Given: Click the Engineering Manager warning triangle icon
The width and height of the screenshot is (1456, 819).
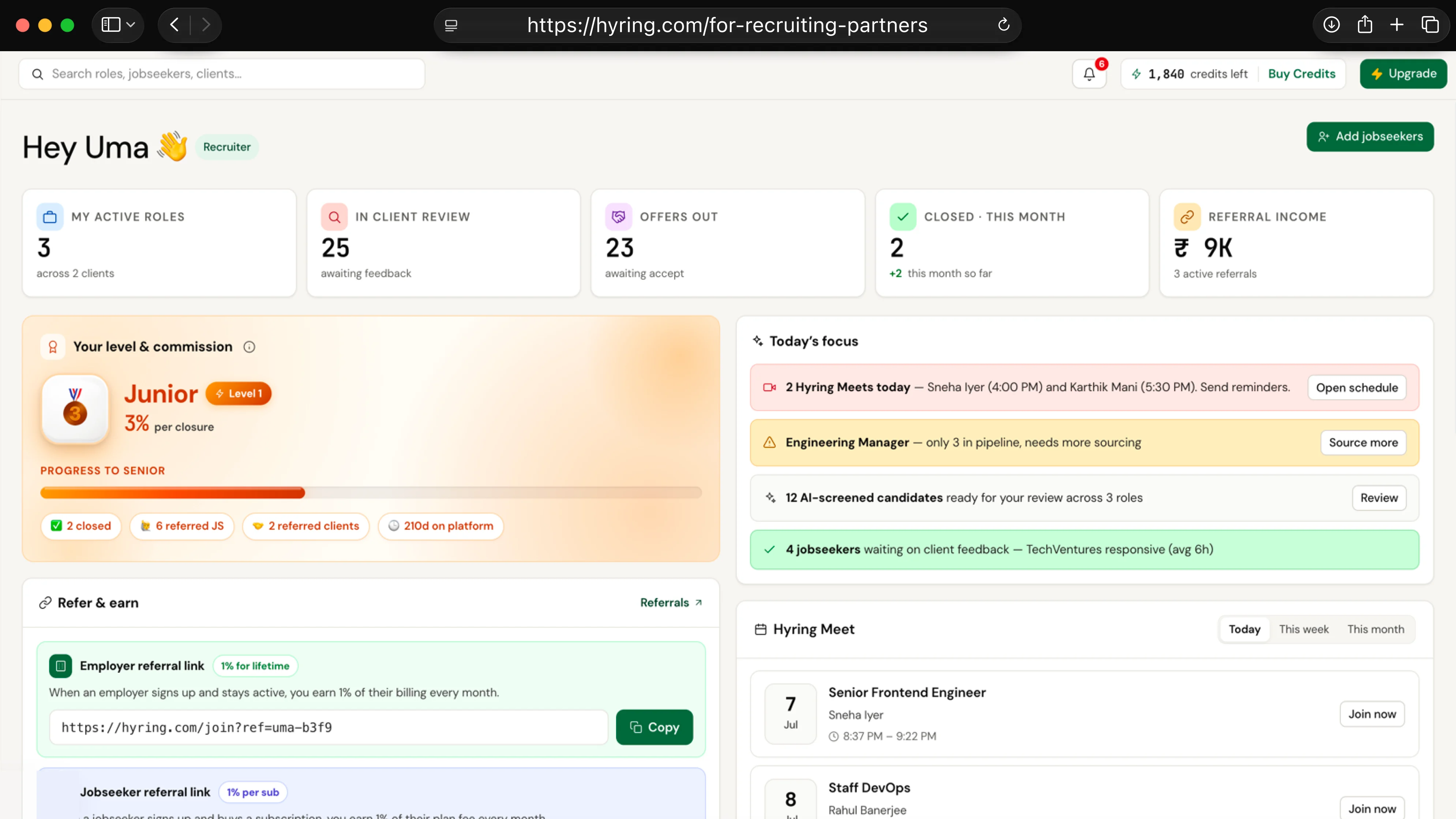Looking at the screenshot, I should (x=769, y=442).
